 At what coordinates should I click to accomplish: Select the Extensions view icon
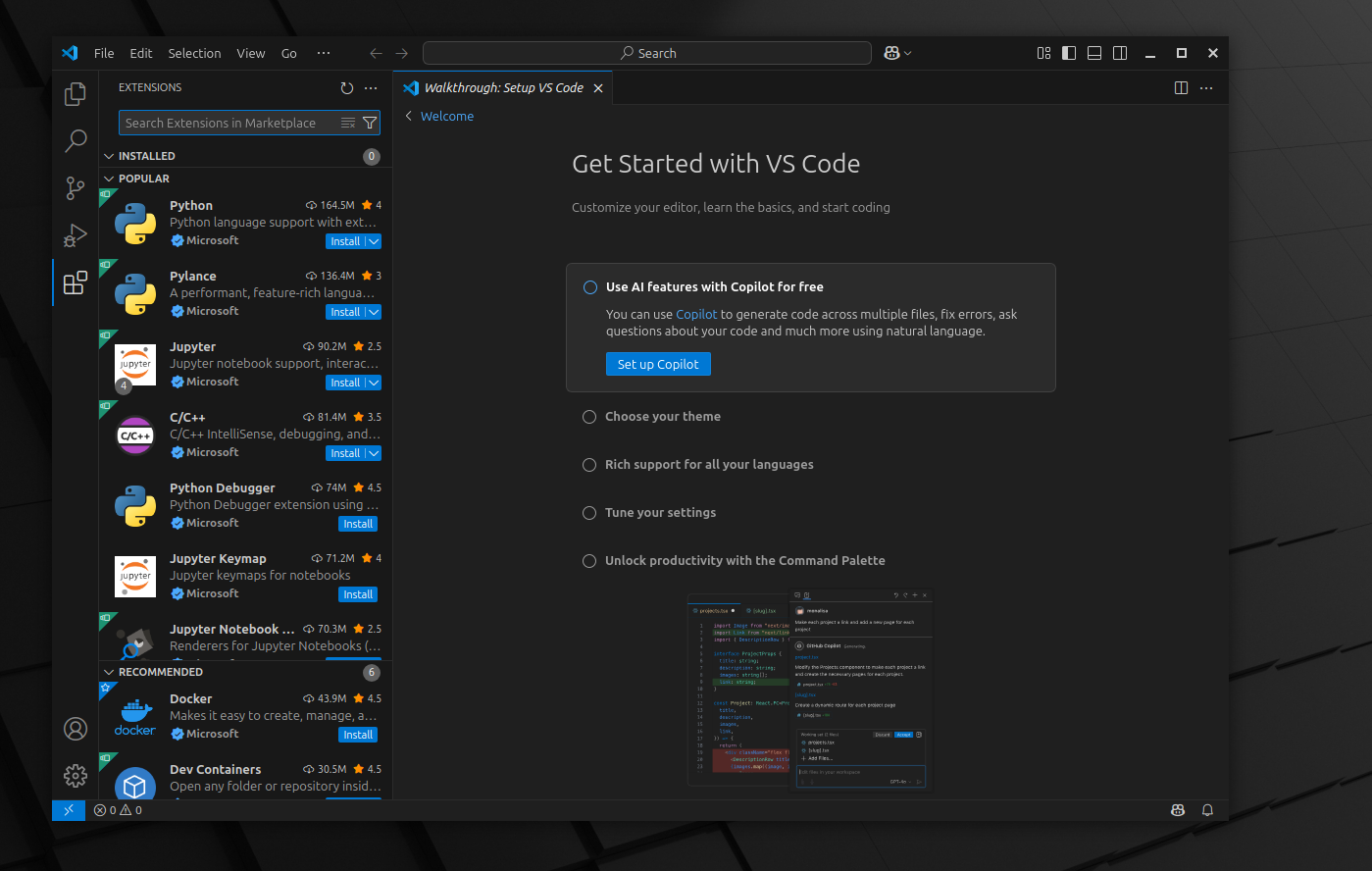75,282
